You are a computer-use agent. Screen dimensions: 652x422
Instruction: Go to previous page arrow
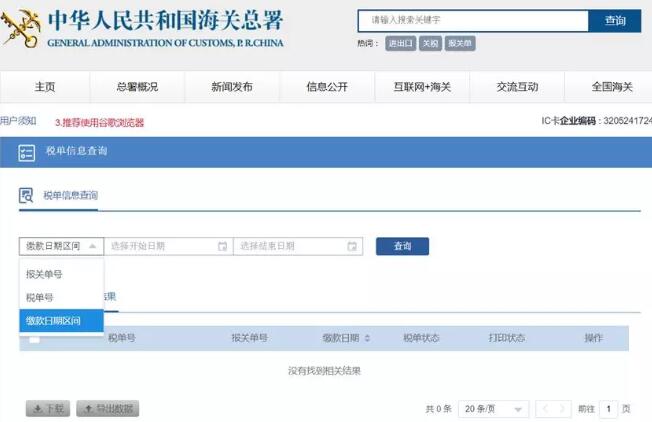tap(545, 409)
